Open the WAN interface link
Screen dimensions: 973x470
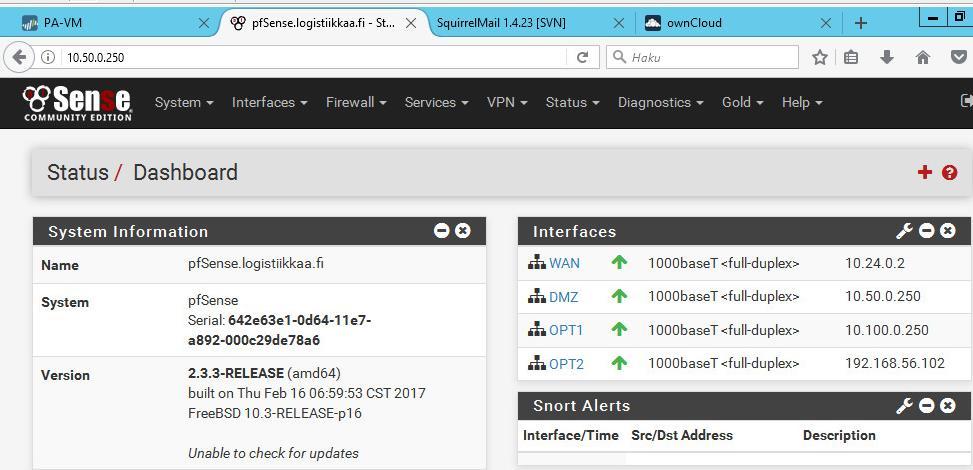point(565,263)
